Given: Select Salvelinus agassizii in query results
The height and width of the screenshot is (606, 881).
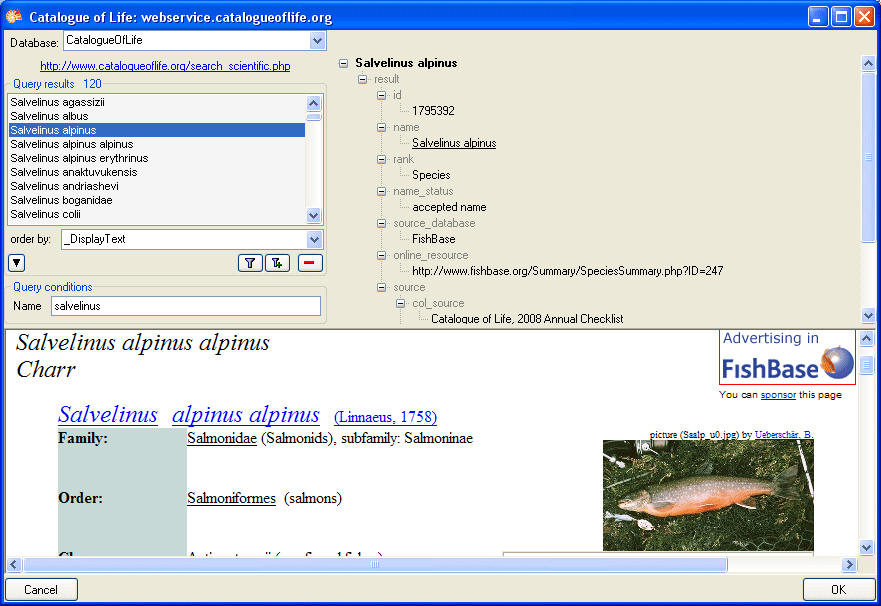Looking at the screenshot, I should tap(157, 102).
